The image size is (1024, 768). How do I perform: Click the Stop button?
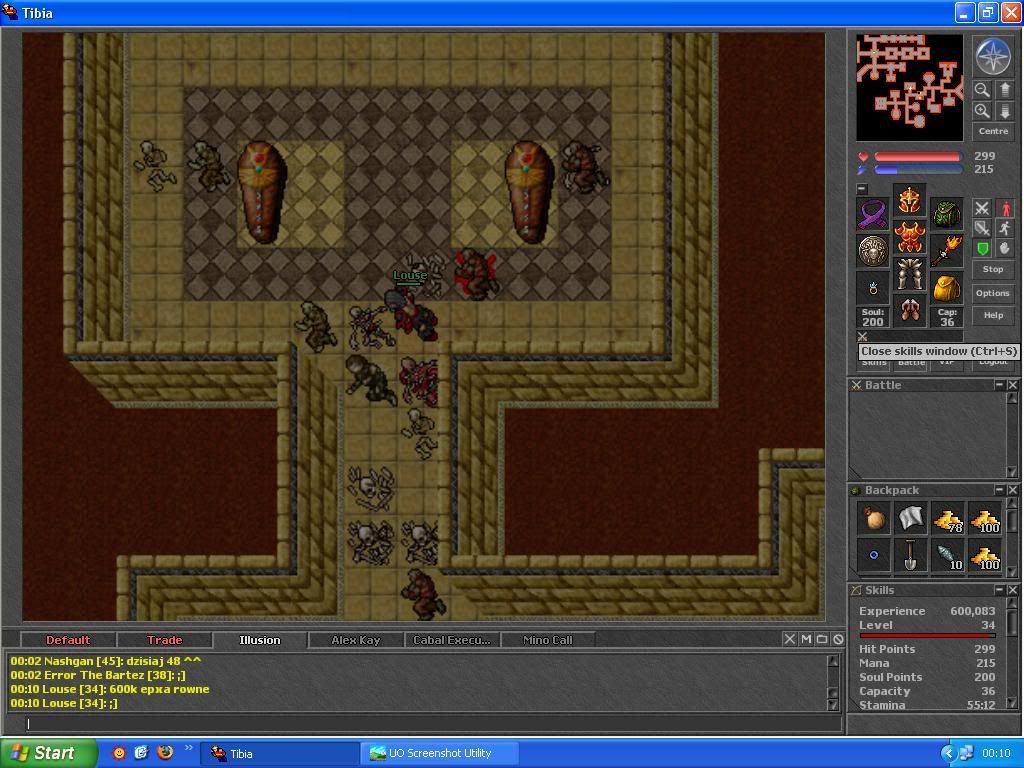click(x=993, y=269)
